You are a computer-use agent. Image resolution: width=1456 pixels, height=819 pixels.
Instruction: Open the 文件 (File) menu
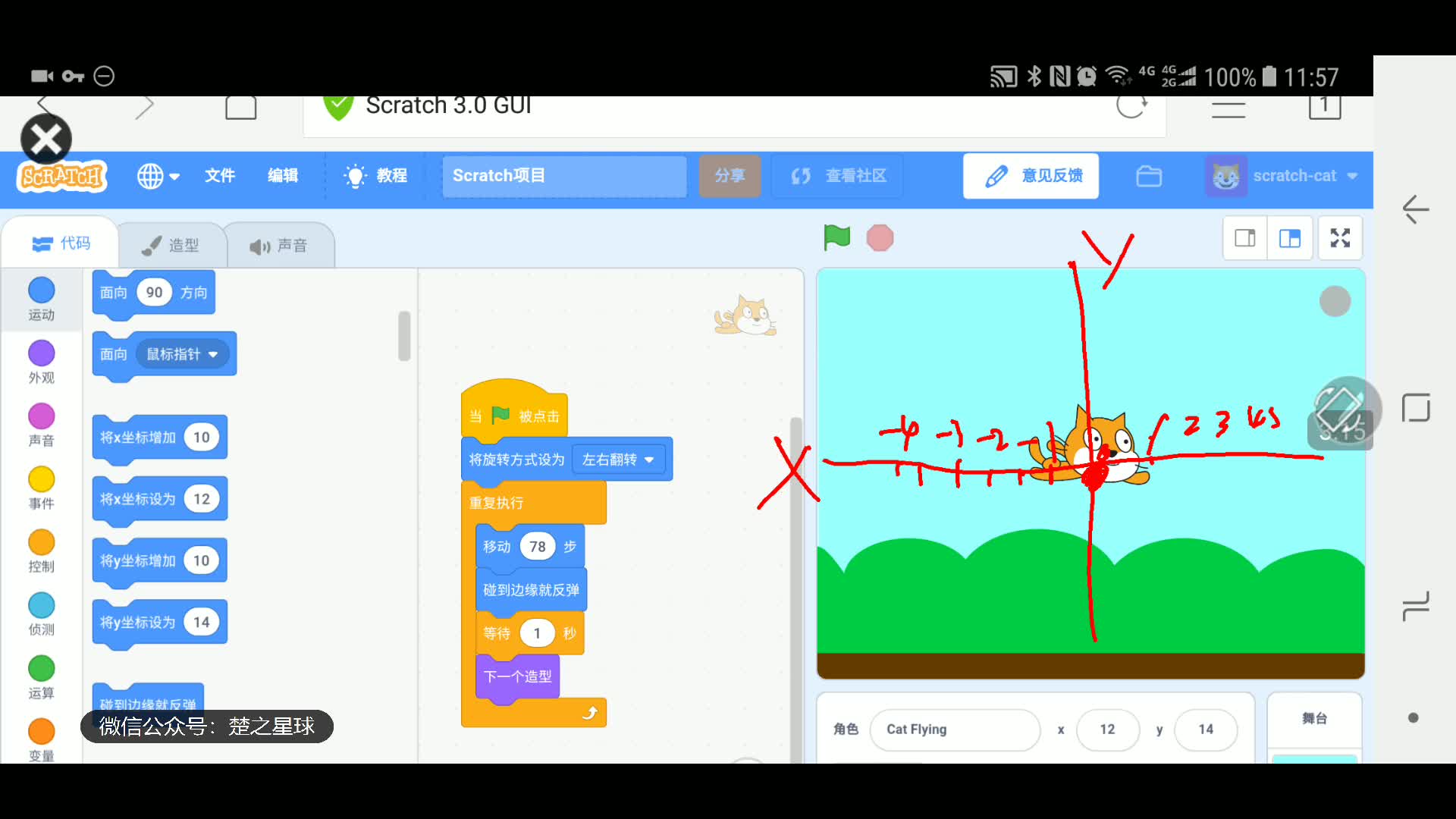pyautogui.click(x=220, y=176)
